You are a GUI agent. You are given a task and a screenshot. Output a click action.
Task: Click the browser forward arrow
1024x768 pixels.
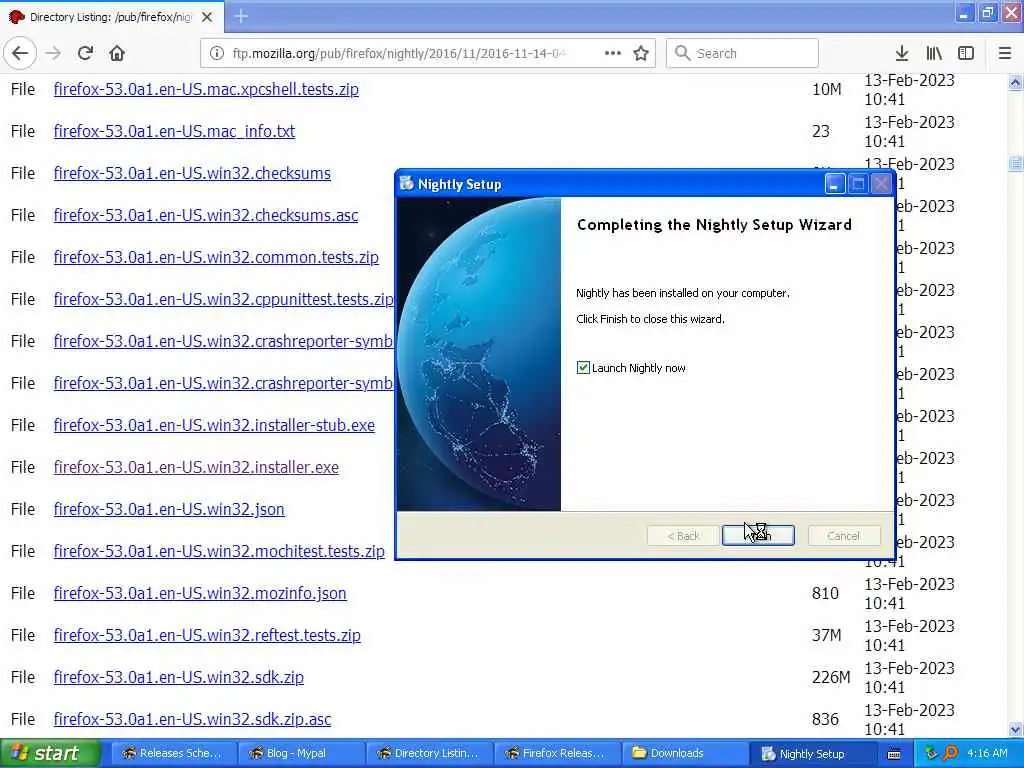tap(53, 53)
